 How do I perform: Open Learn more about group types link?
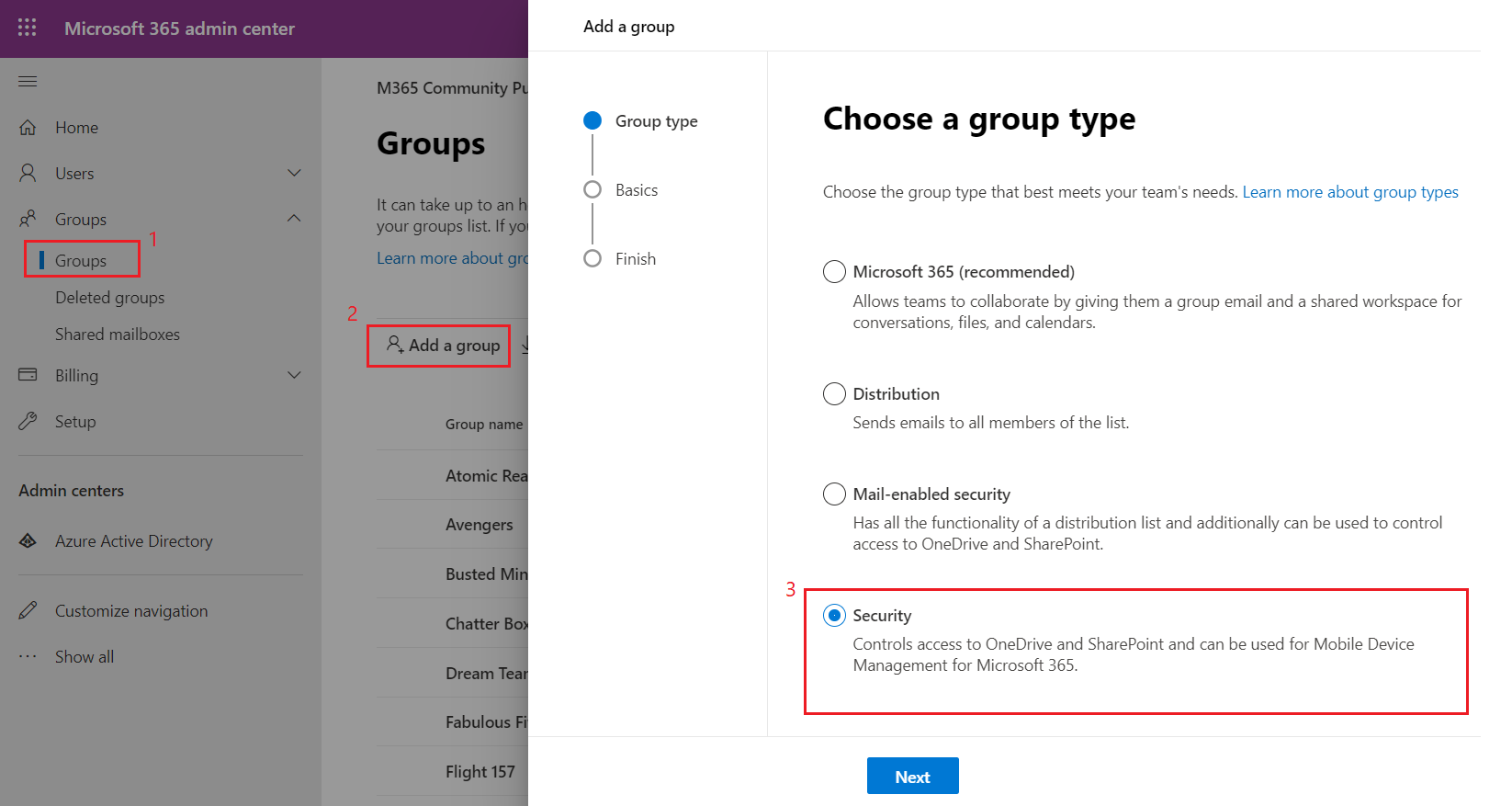coord(1349,192)
